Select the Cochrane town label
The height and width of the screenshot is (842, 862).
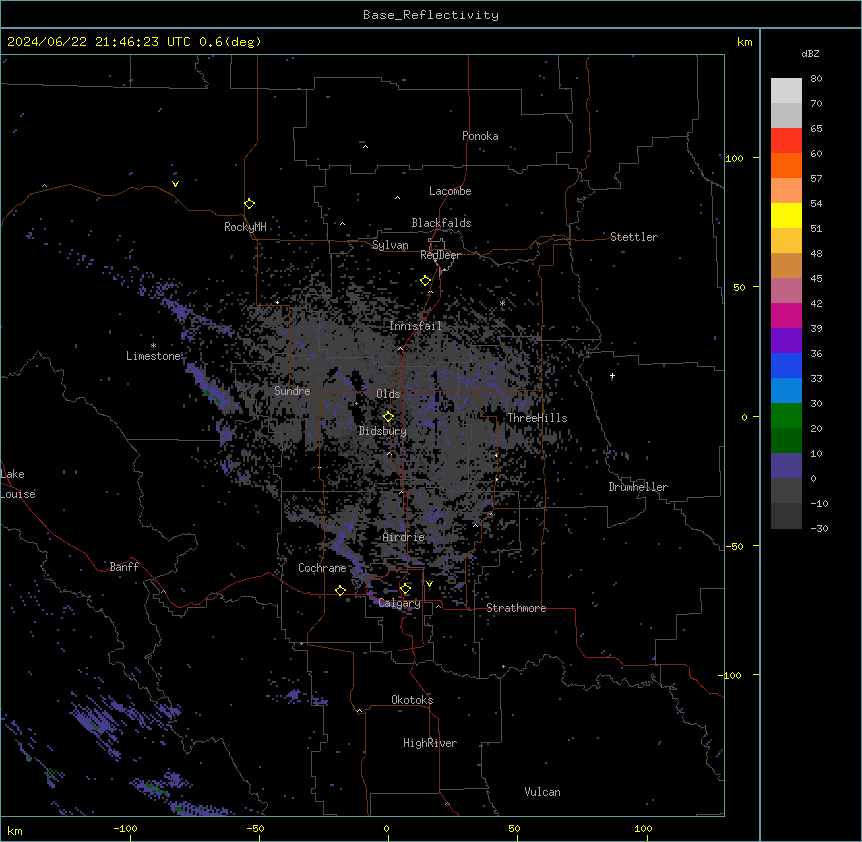[x=322, y=568]
